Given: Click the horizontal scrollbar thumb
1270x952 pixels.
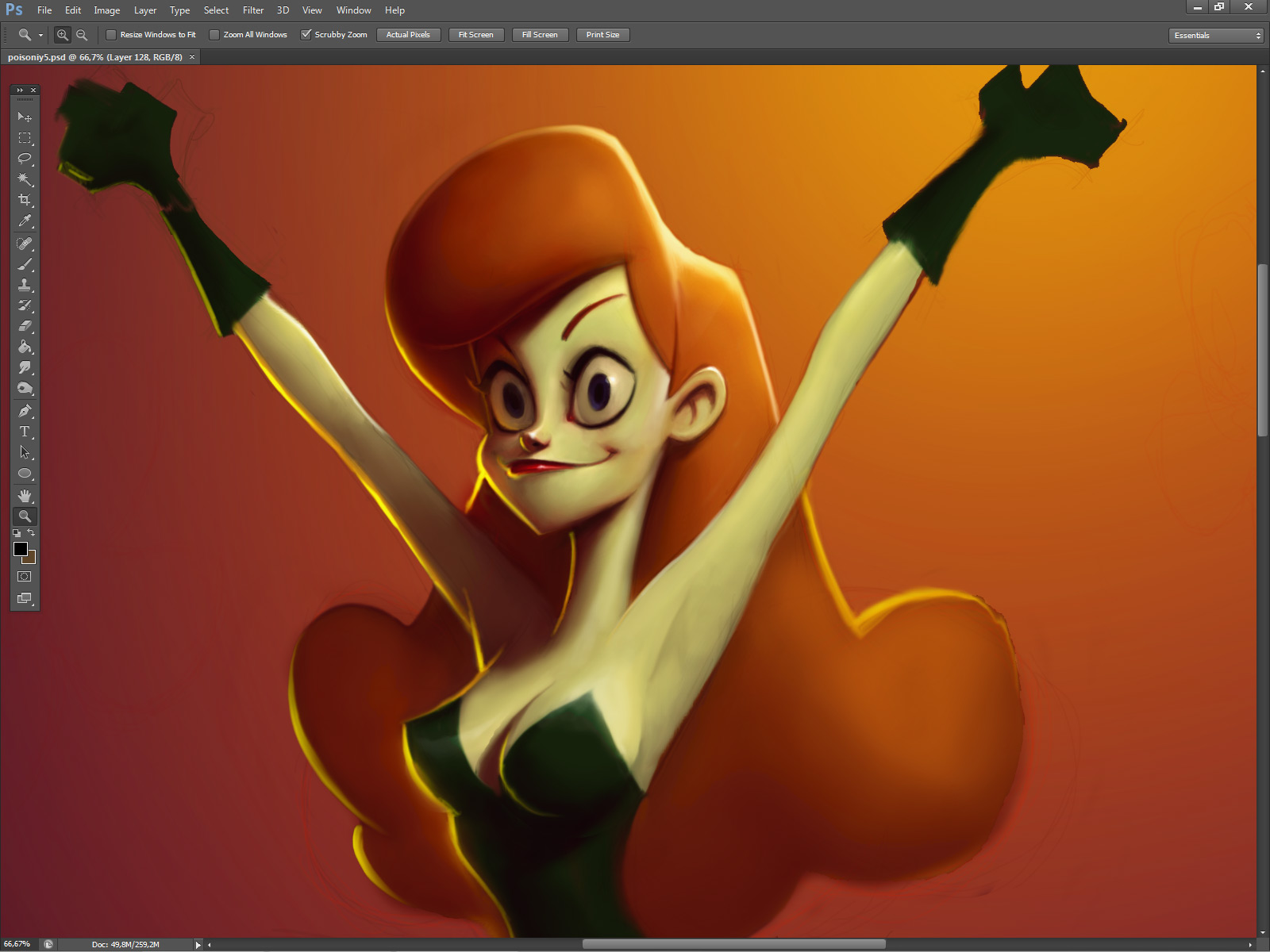Looking at the screenshot, I should point(733,944).
